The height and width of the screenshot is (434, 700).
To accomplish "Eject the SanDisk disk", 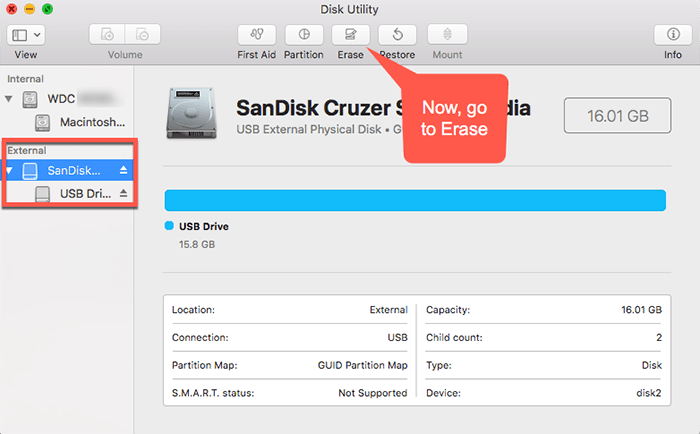I will tap(124, 170).
